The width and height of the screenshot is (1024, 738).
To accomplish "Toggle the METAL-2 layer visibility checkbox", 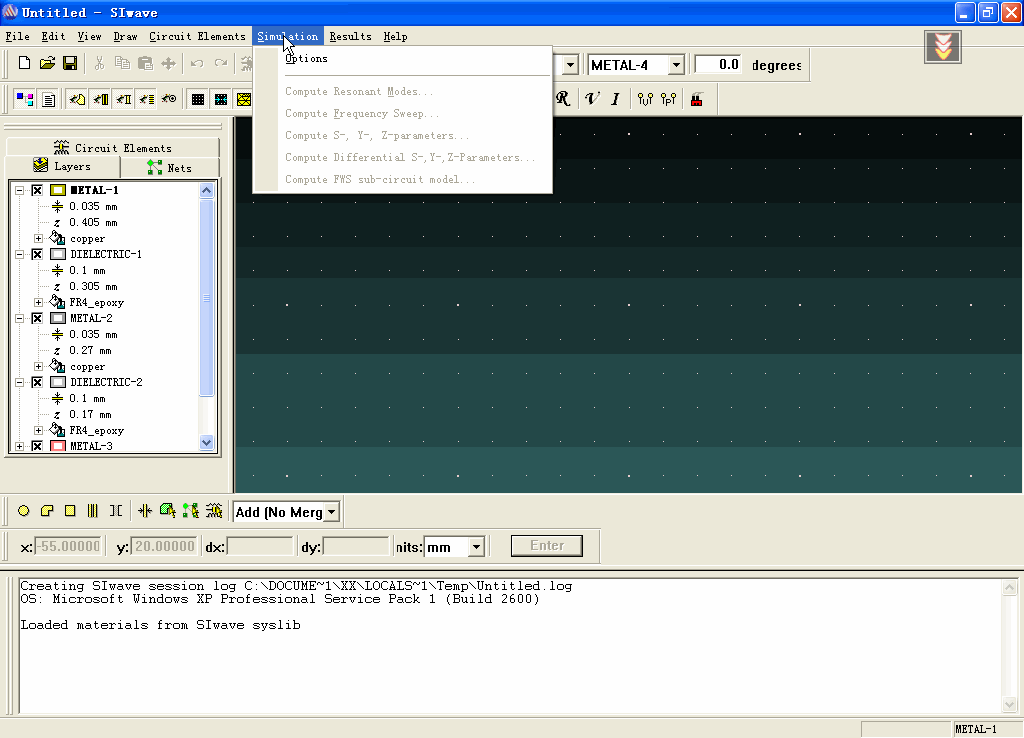I will click(x=37, y=318).
